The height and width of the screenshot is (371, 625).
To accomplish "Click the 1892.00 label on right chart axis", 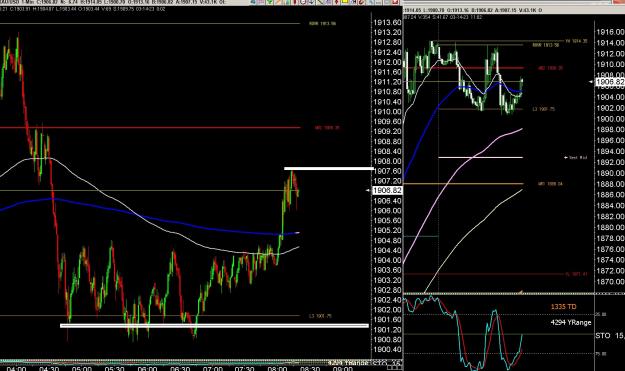I will click(x=610, y=162).
